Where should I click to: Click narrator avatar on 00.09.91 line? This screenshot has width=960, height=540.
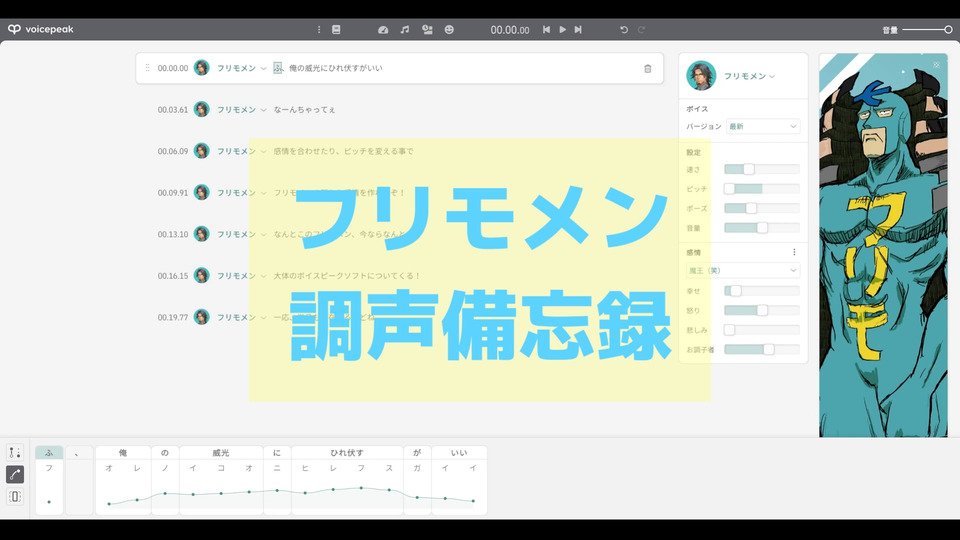point(201,192)
